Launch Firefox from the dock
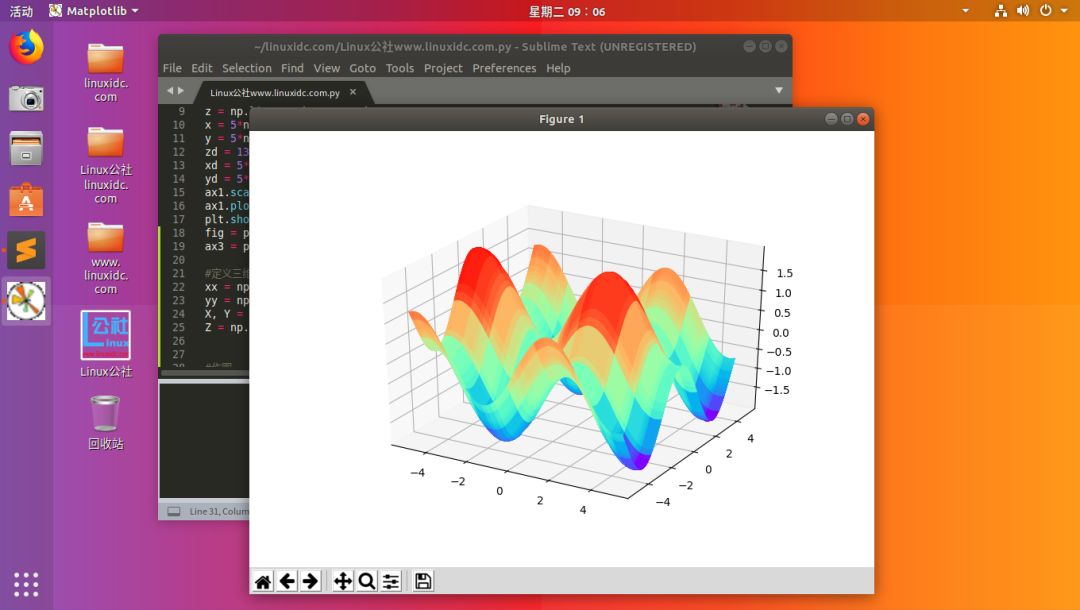This screenshot has height=610, width=1080. tap(26, 47)
